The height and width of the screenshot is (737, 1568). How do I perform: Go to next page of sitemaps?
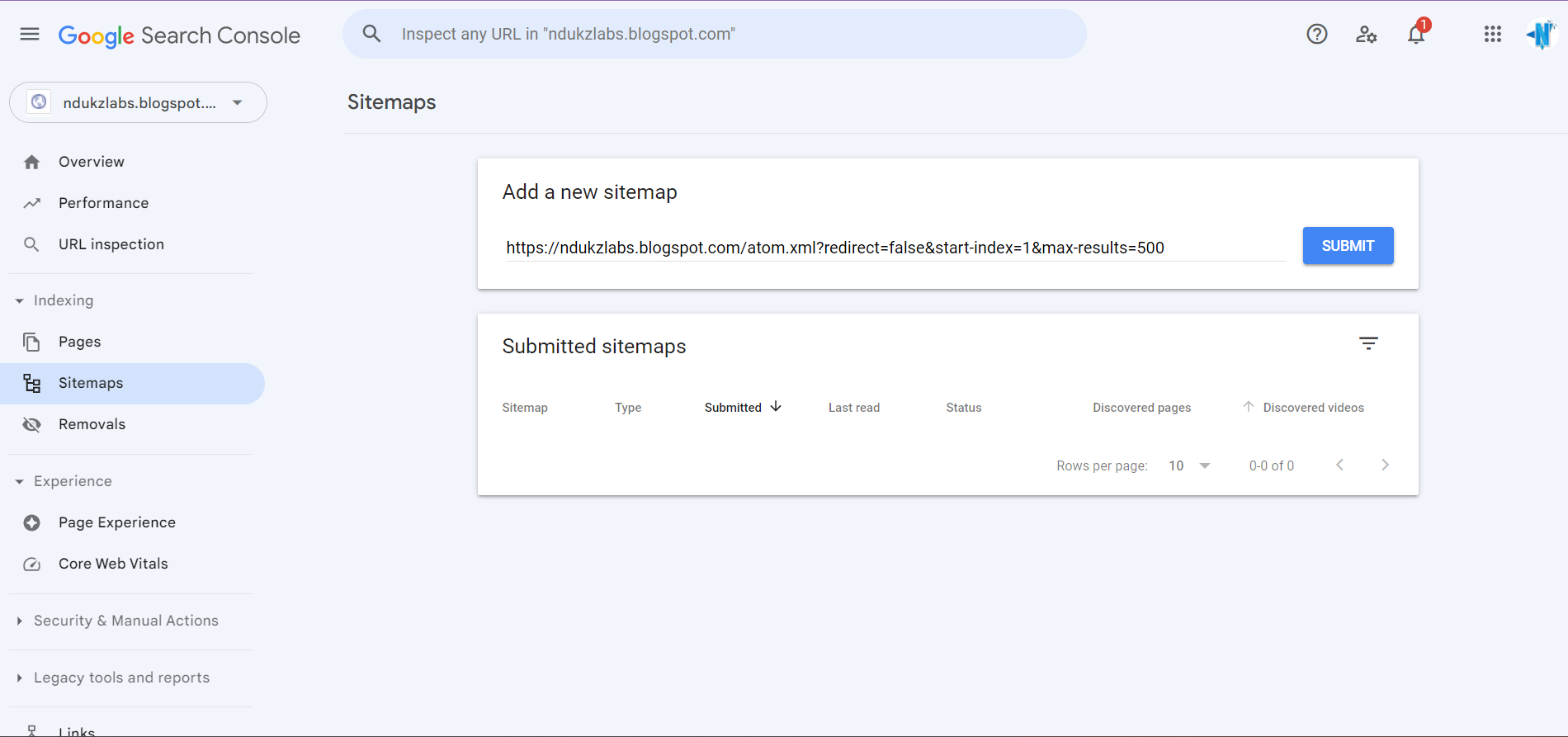coord(1385,465)
